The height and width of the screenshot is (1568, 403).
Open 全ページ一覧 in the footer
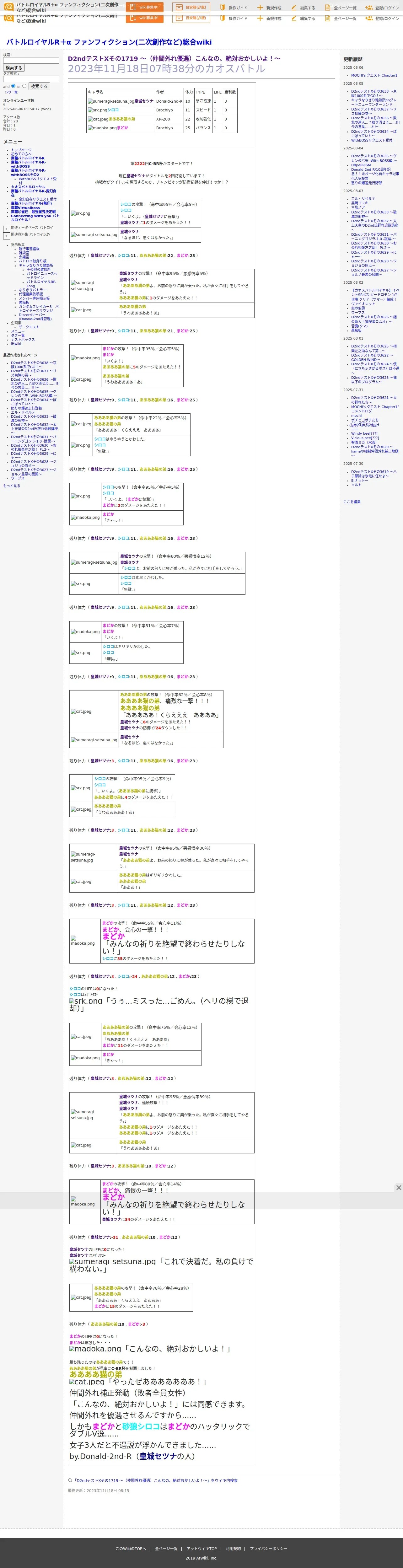point(166,1549)
